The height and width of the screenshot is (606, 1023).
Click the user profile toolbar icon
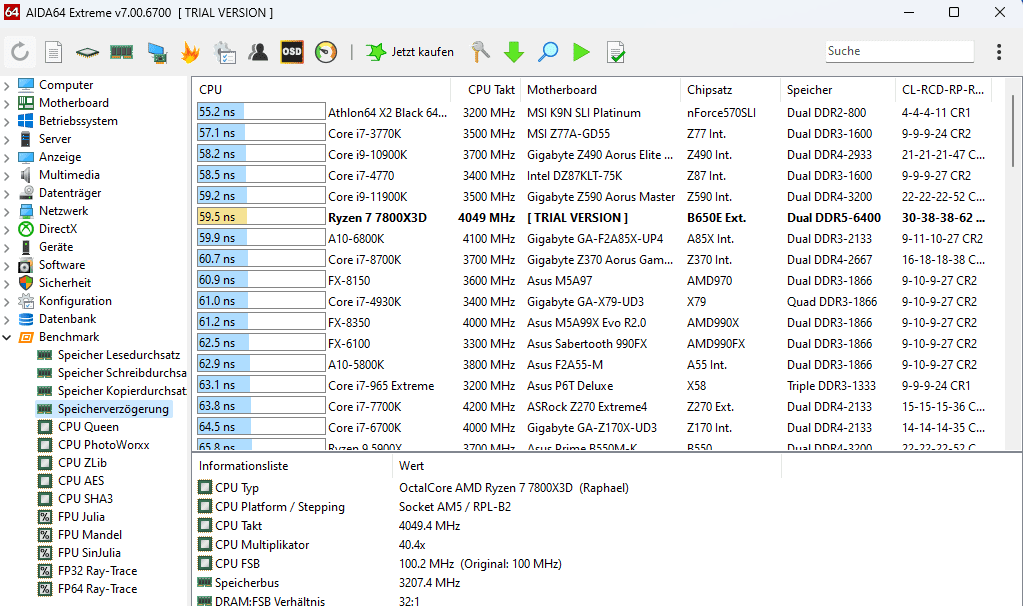click(x=258, y=52)
